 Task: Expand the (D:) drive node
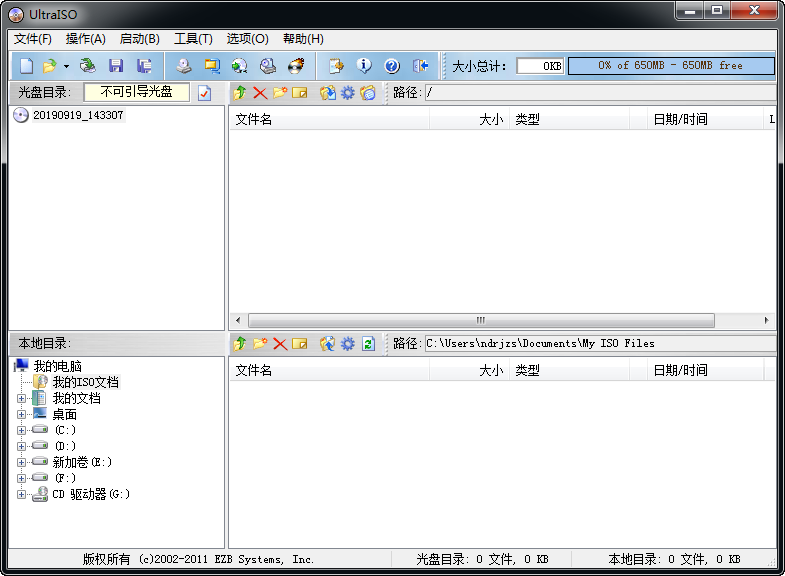point(21,446)
